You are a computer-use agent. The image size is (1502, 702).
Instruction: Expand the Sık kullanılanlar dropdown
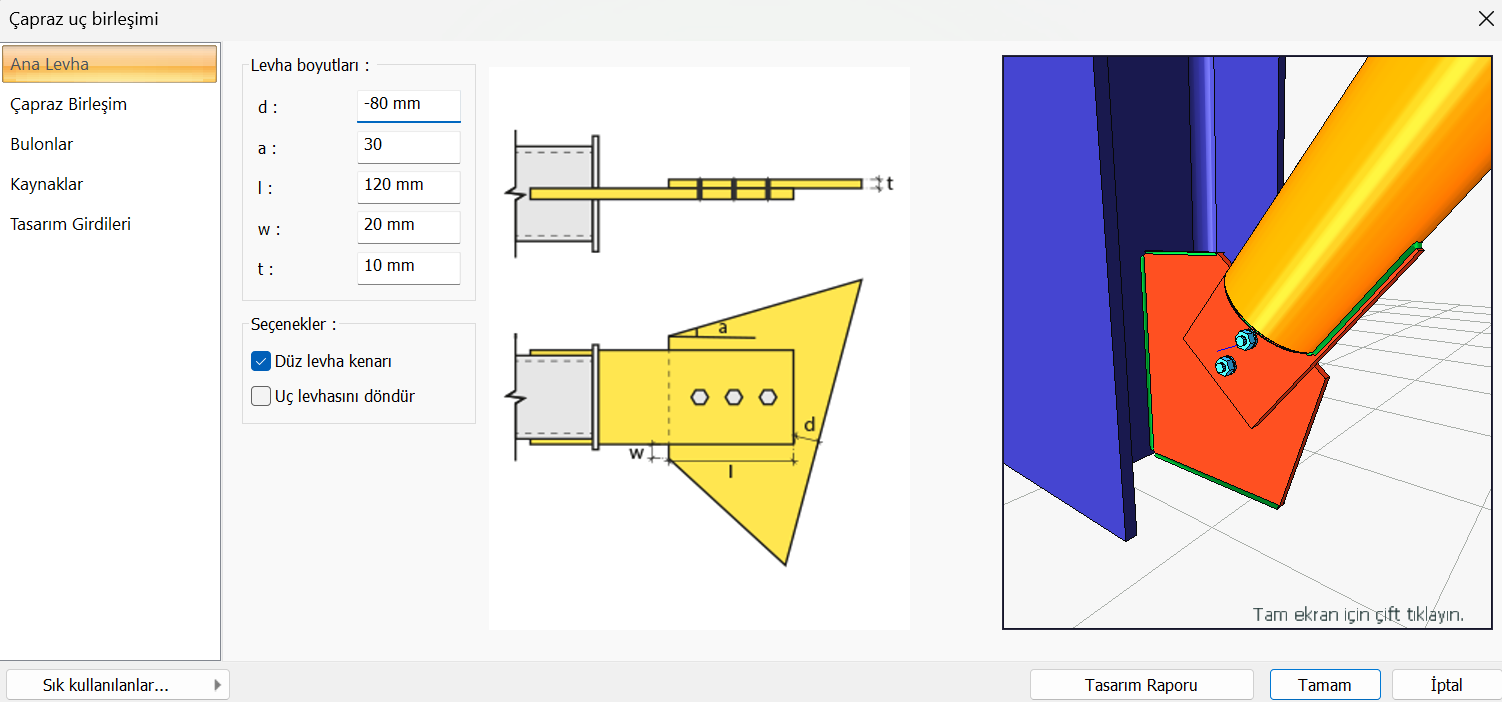(117, 685)
